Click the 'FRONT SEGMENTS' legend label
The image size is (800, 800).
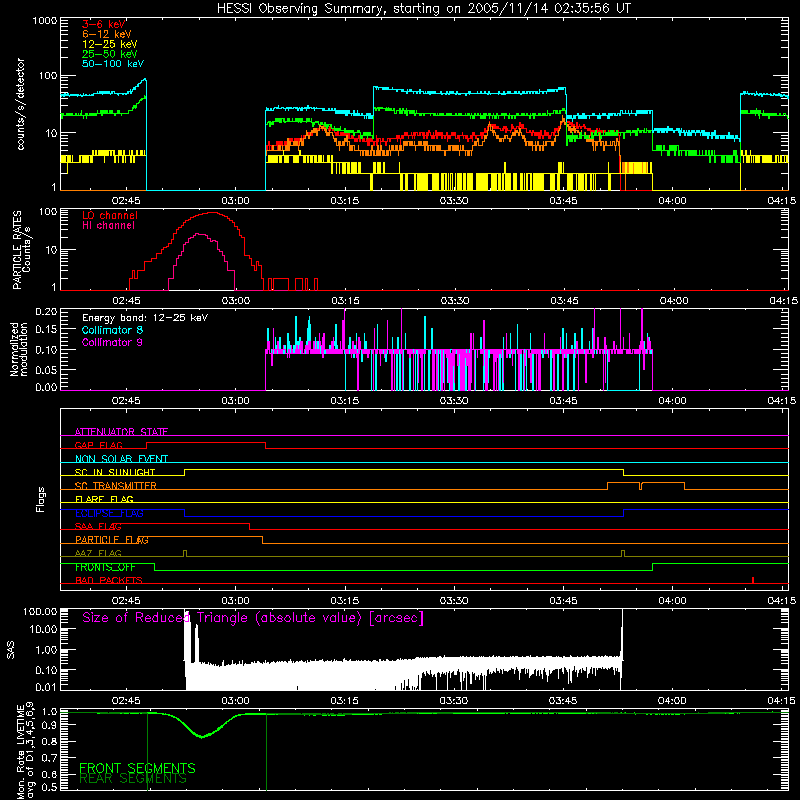[137, 768]
